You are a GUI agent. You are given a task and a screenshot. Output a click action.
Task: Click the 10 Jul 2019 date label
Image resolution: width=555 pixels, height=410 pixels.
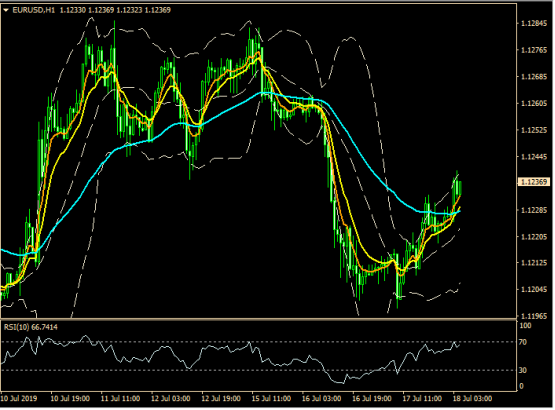pos(19,399)
